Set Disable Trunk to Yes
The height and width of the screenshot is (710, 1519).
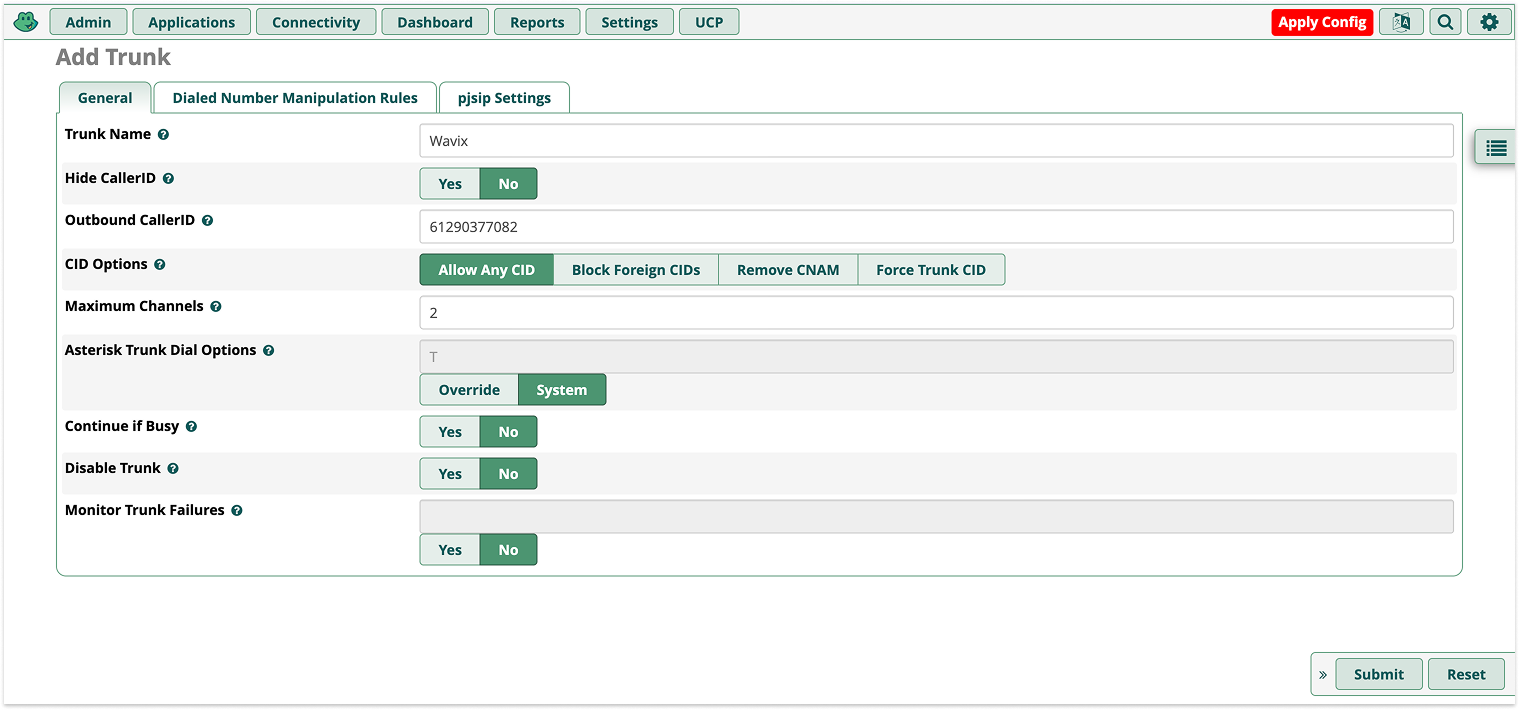click(x=449, y=473)
